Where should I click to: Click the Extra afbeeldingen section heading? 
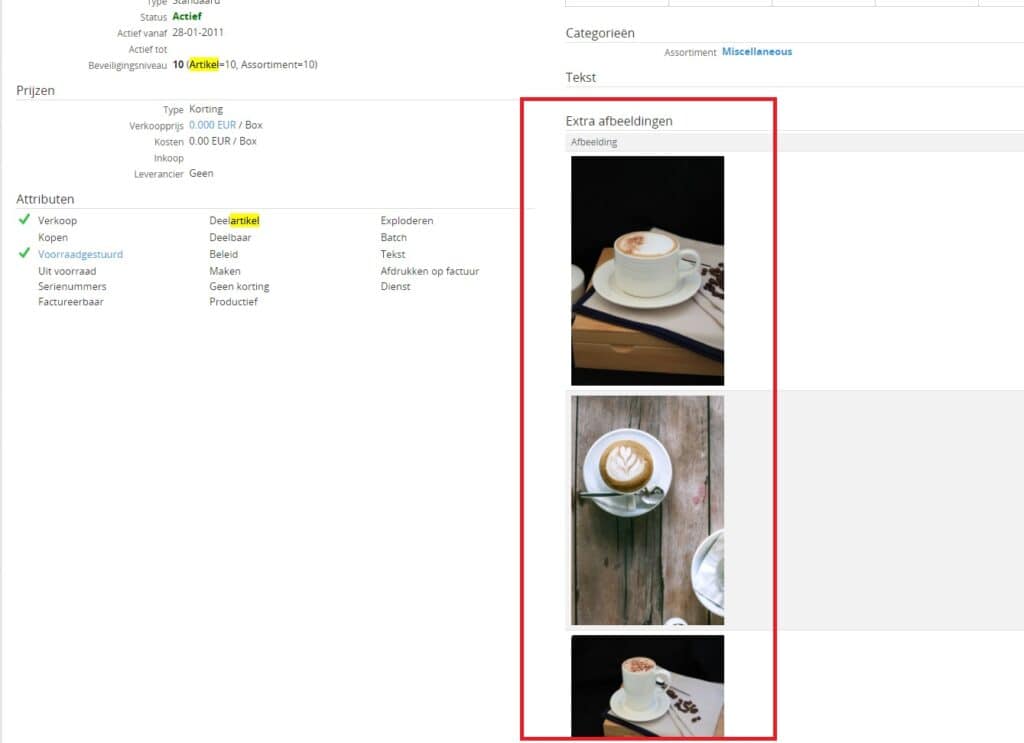pyautogui.click(x=619, y=121)
